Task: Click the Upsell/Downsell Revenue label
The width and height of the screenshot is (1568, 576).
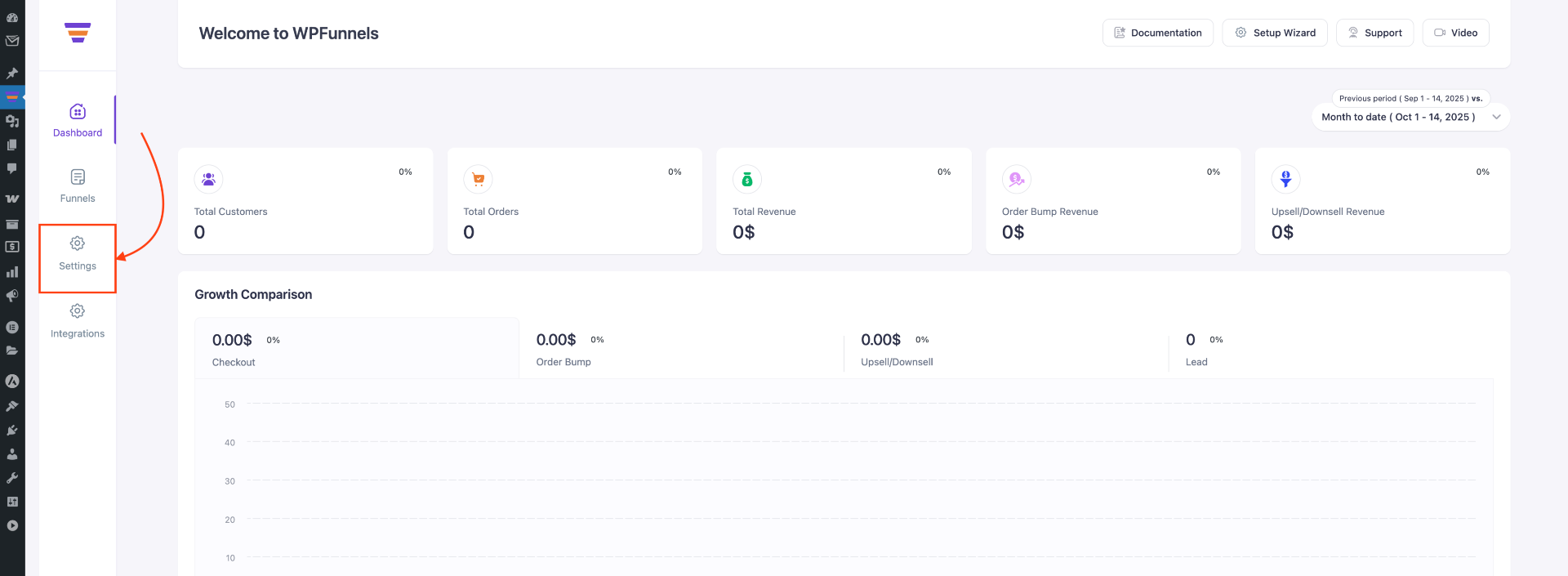Action: [1328, 212]
